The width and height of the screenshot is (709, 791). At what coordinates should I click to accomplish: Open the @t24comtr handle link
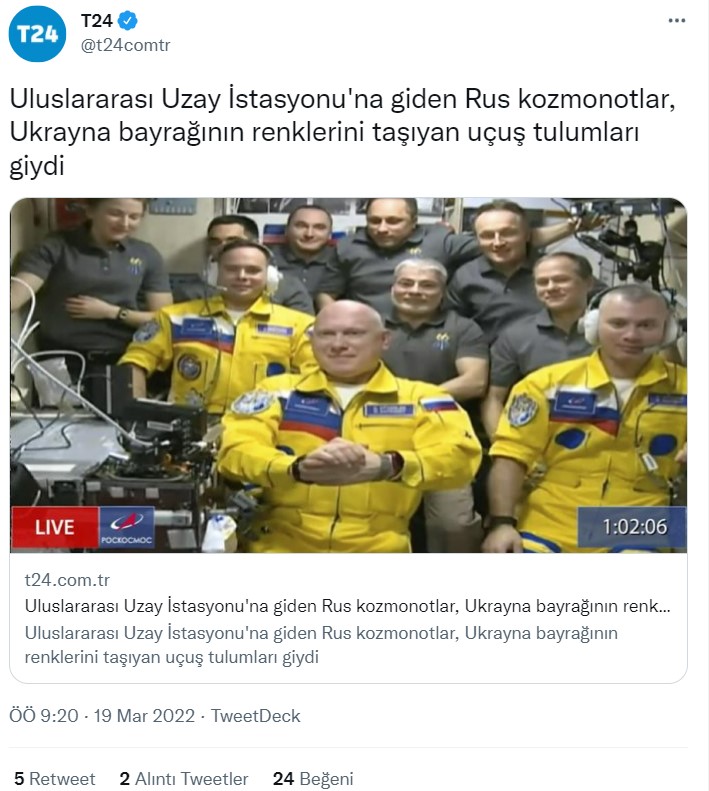coord(126,45)
